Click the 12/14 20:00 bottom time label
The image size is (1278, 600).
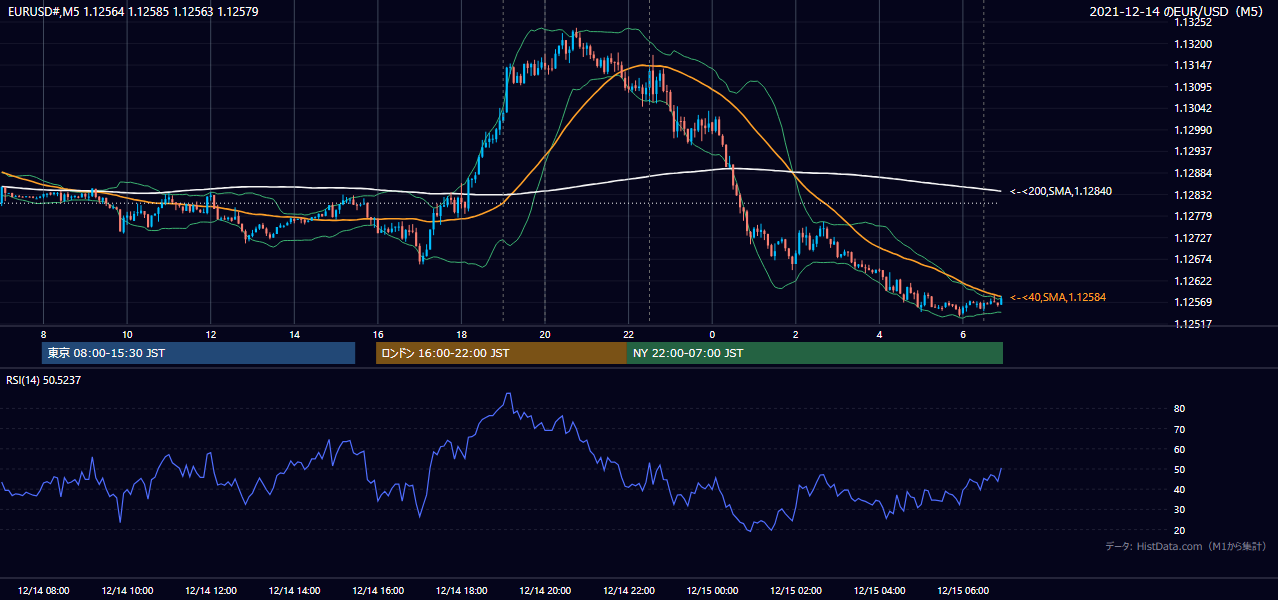545,591
